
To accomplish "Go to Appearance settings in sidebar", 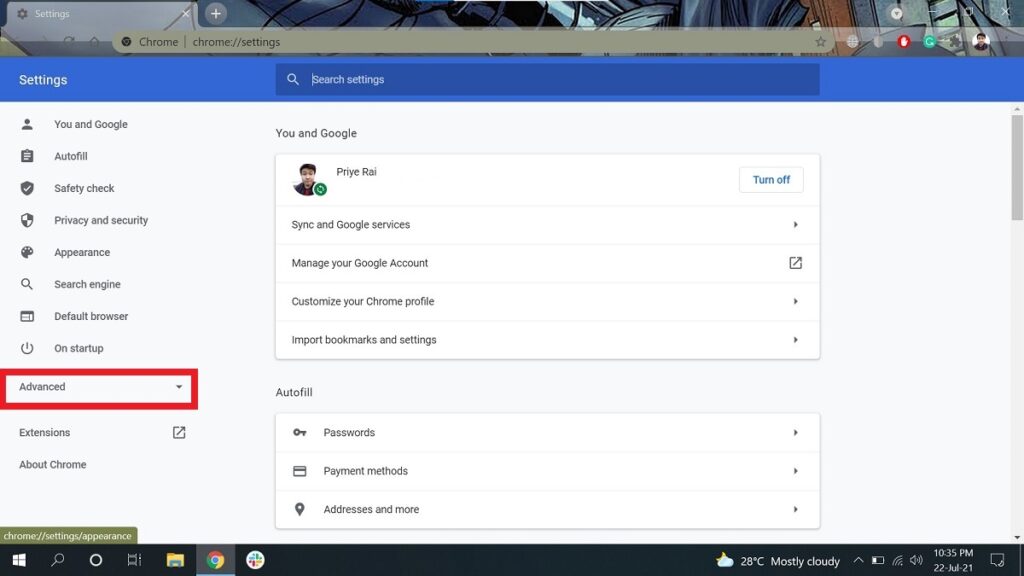I will tap(82, 252).
